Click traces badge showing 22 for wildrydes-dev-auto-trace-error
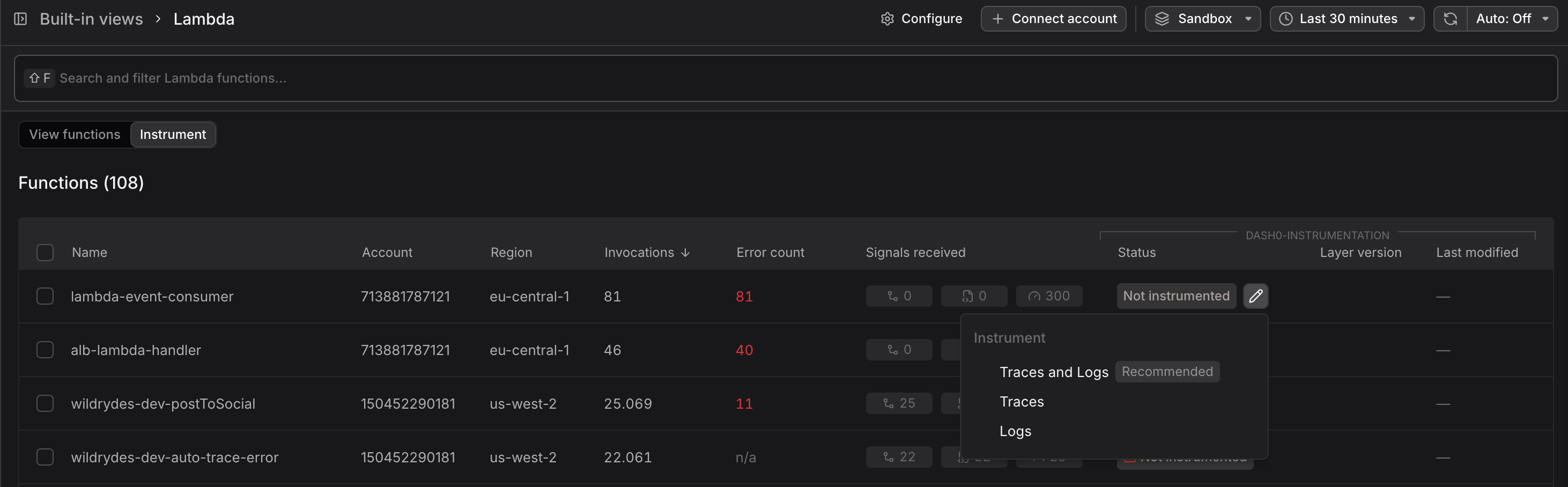The height and width of the screenshot is (487, 1568). coord(899,456)
